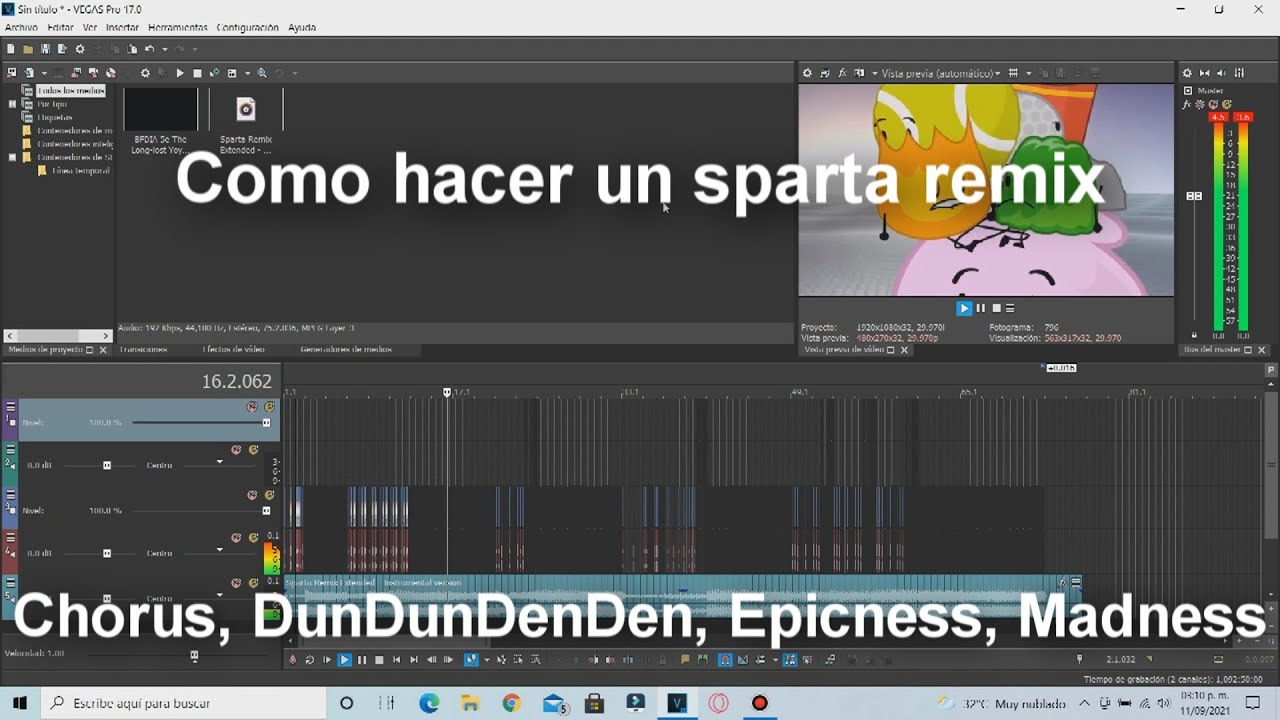The image size is (1280, 720).
Task: Open mixing console icon in master bus
Action: 1240,73
